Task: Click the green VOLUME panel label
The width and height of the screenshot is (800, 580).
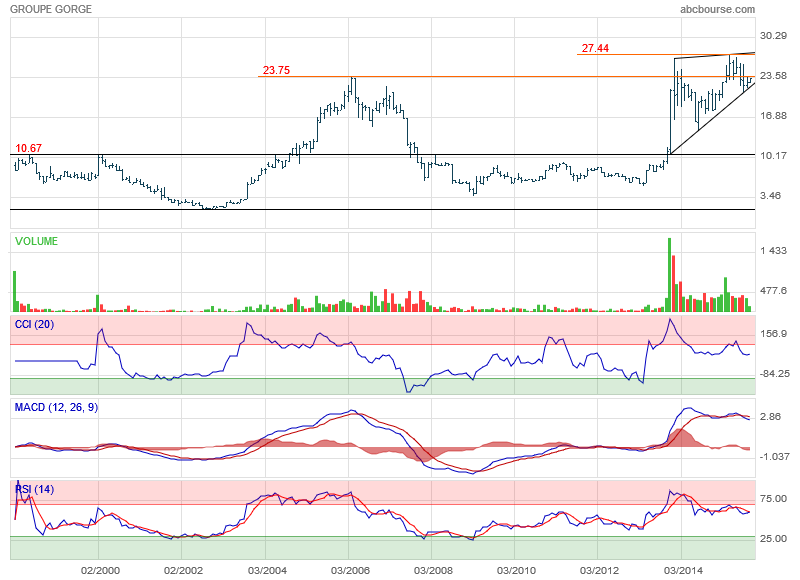Action: tap(36, 241)
